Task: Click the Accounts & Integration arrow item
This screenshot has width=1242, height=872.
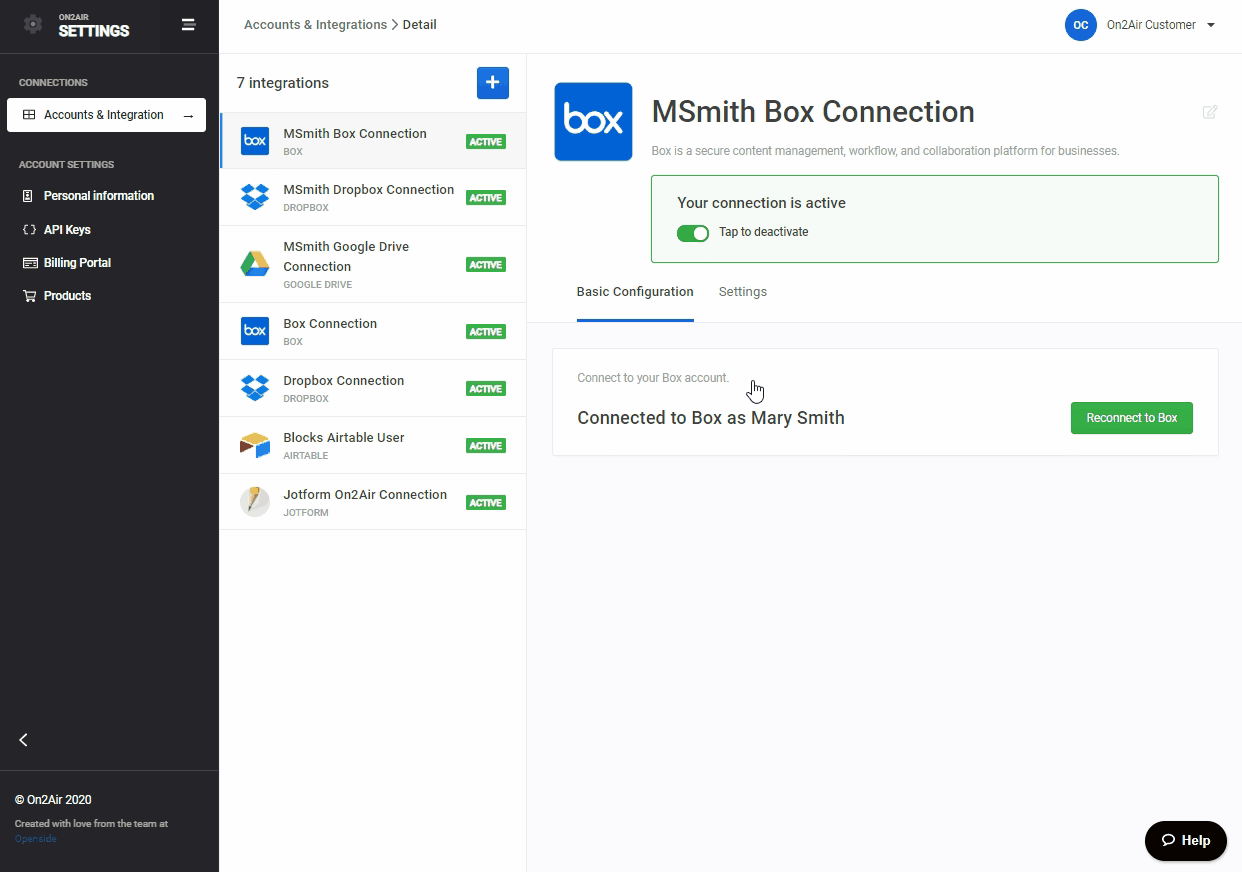Action: (x=106, y=115)
